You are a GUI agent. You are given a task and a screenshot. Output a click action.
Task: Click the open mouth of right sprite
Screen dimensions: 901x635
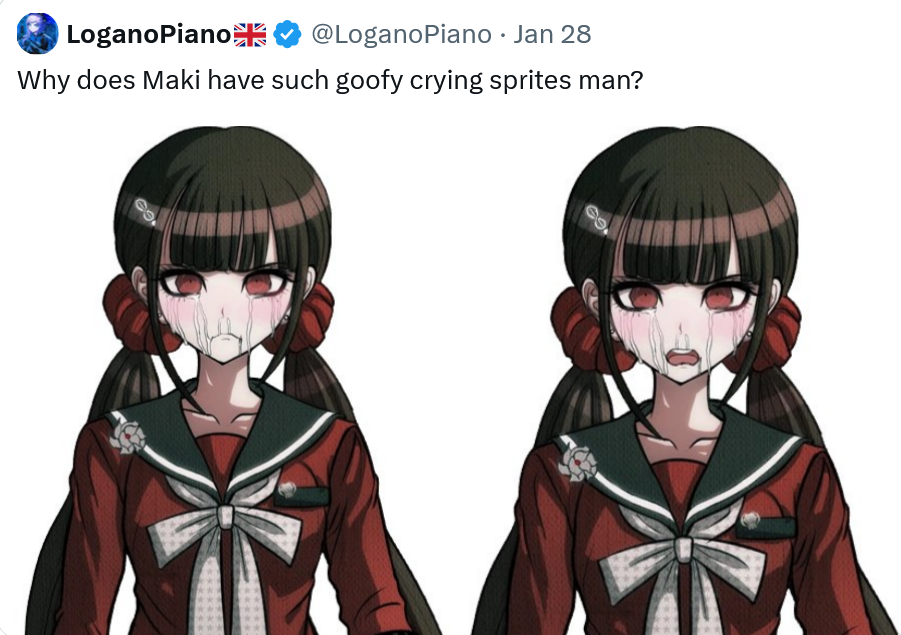point(681,358)
